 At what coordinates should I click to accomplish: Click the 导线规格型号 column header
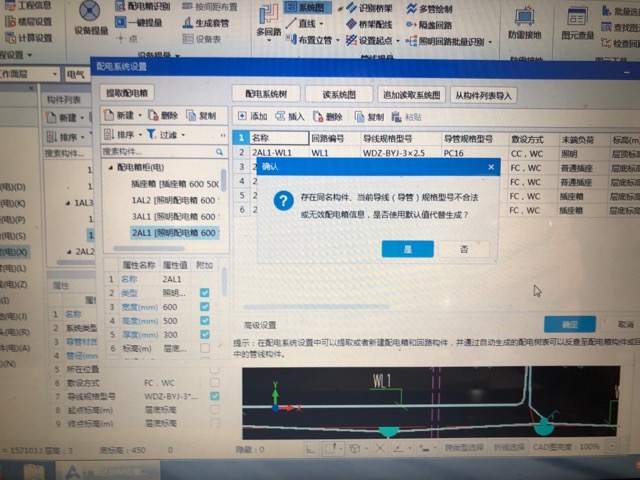[400, 139]
